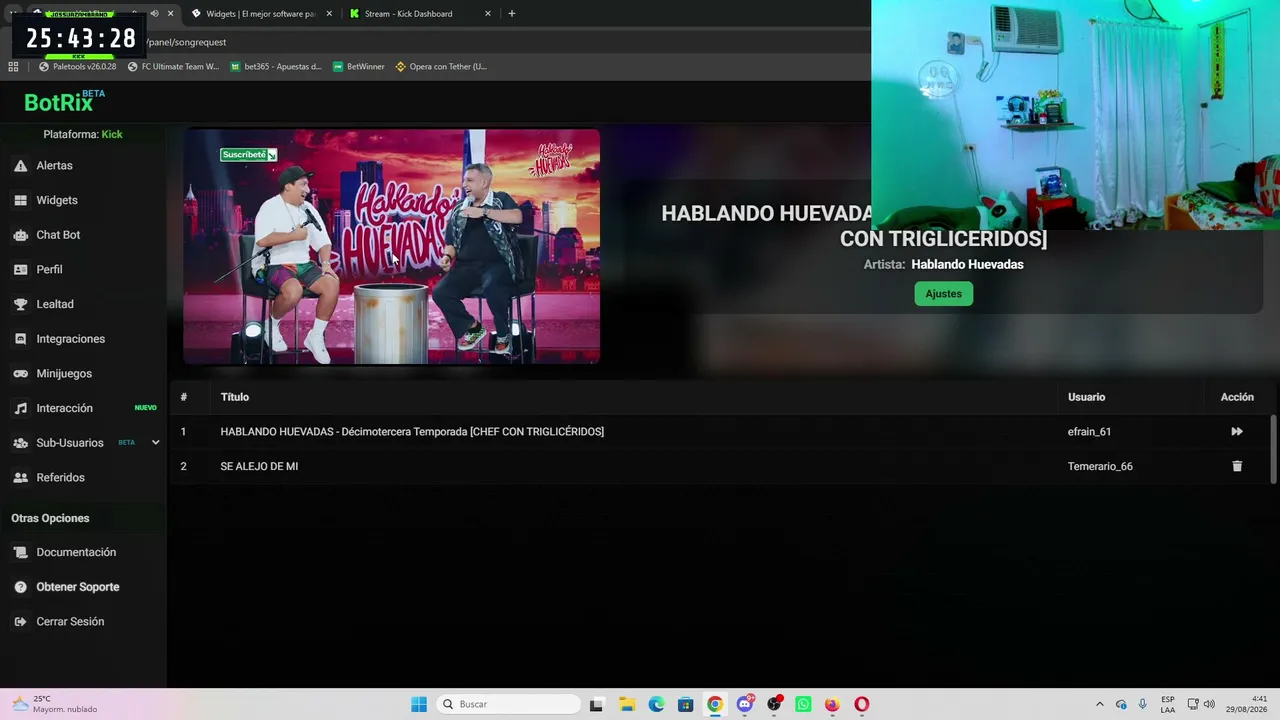Open WhatsApp from the taskbar
The height and width of the screenshot is (720, 1280).
point(803,704)
